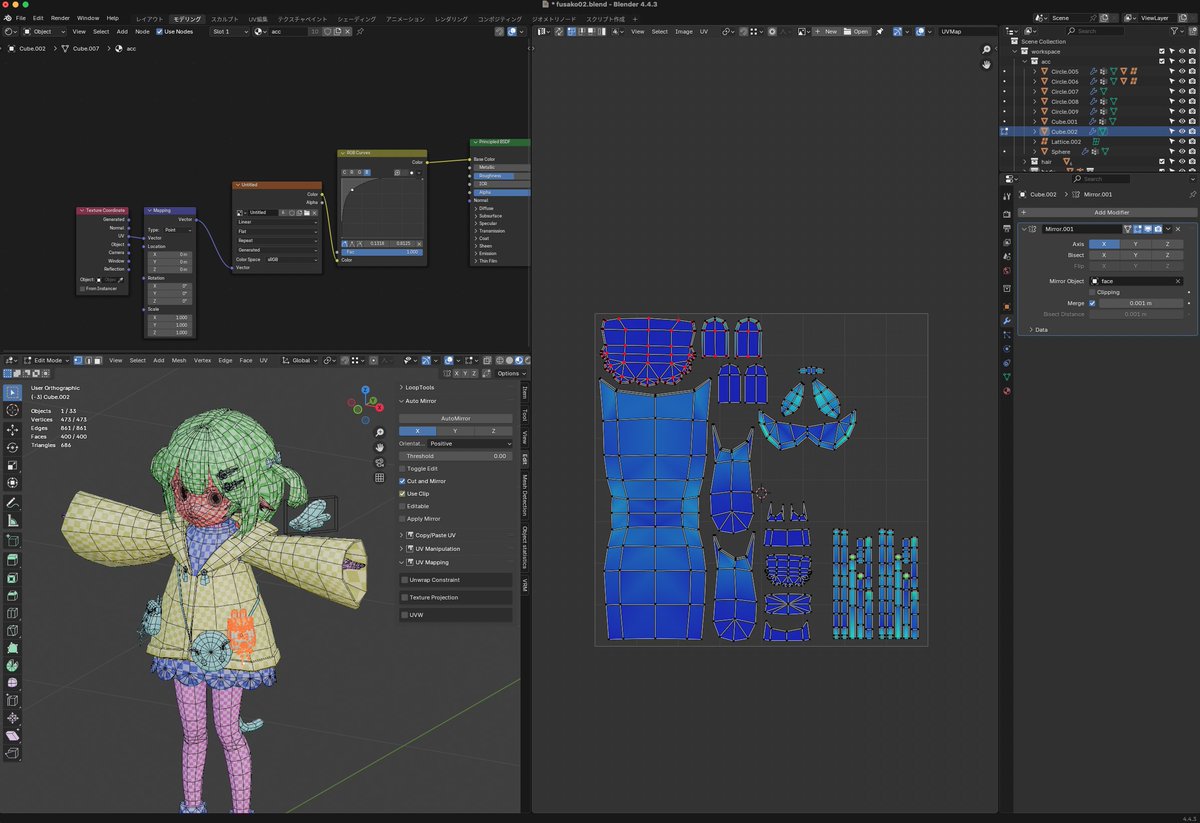Select the Extrude Region tool
The height and width of the screenshot is (823, 1200).
tap(12, 559)
